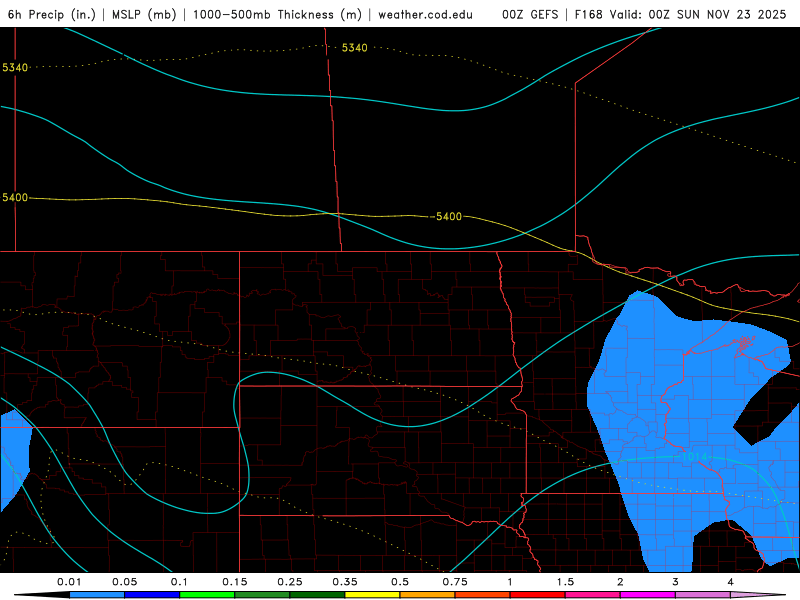Click the 0.25 legend value
800x600 pixels.
click(x=290, y=582)
